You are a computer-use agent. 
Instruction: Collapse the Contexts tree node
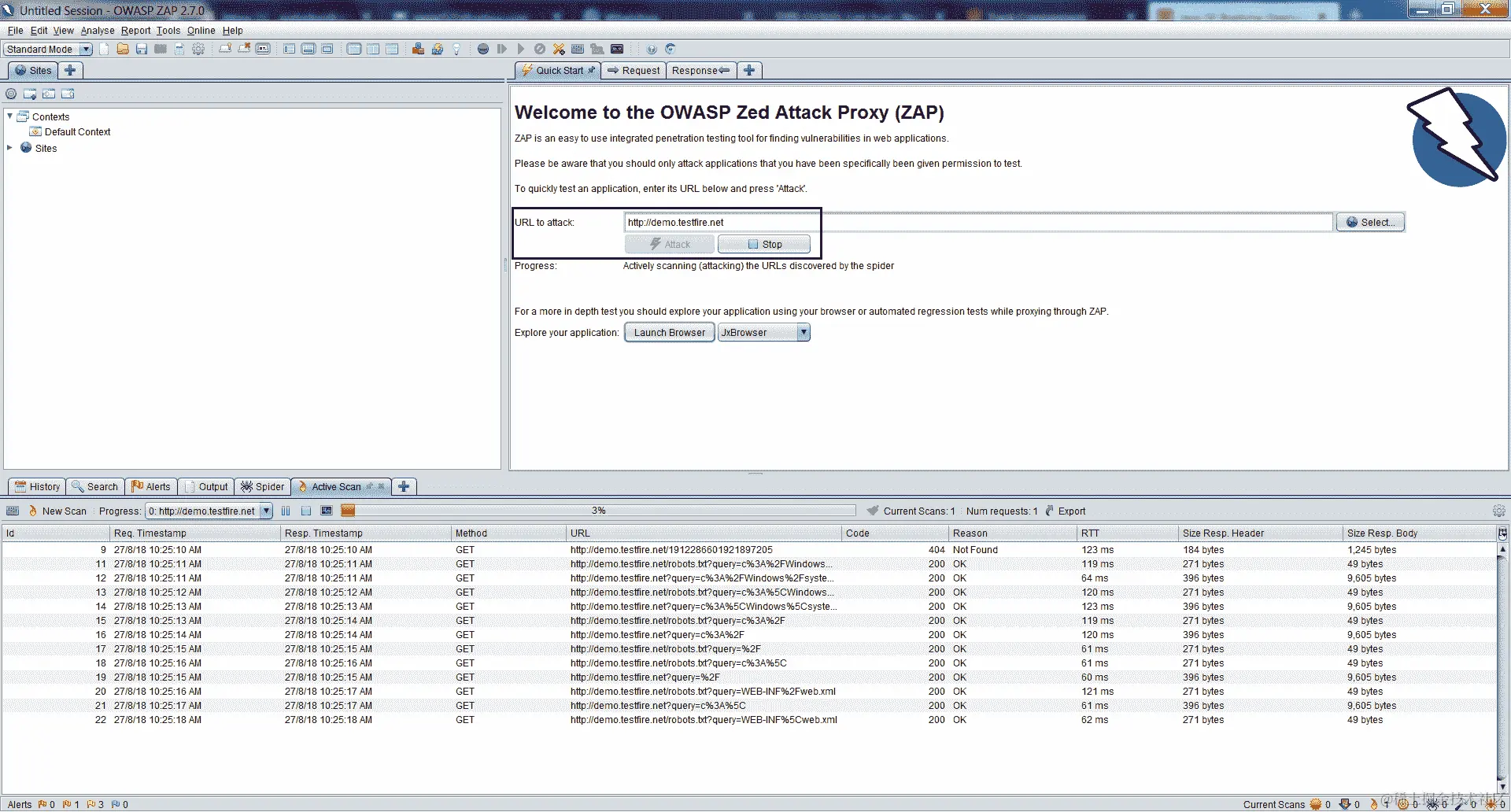tap(10, 116)
